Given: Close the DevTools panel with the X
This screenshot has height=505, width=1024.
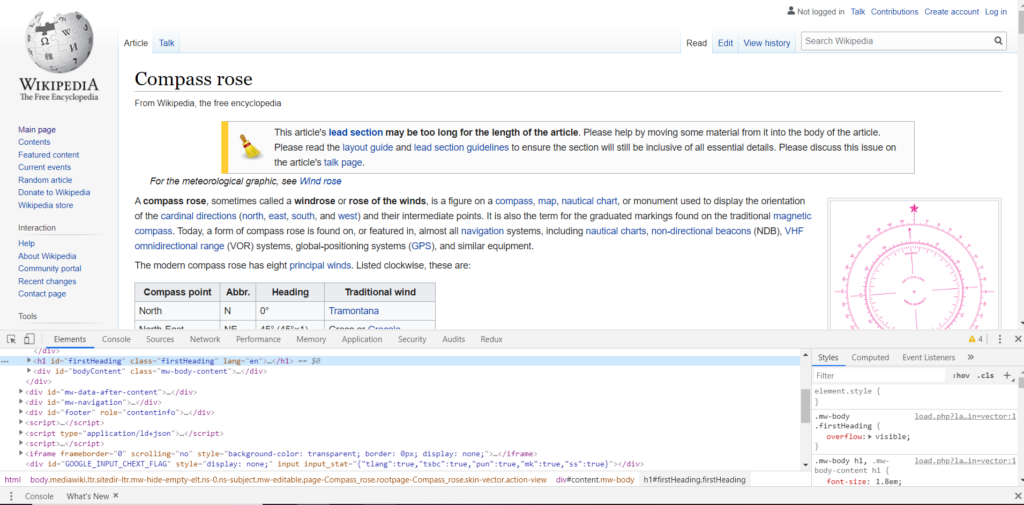Looking at the screenshot, I should tap(1017, 339).
